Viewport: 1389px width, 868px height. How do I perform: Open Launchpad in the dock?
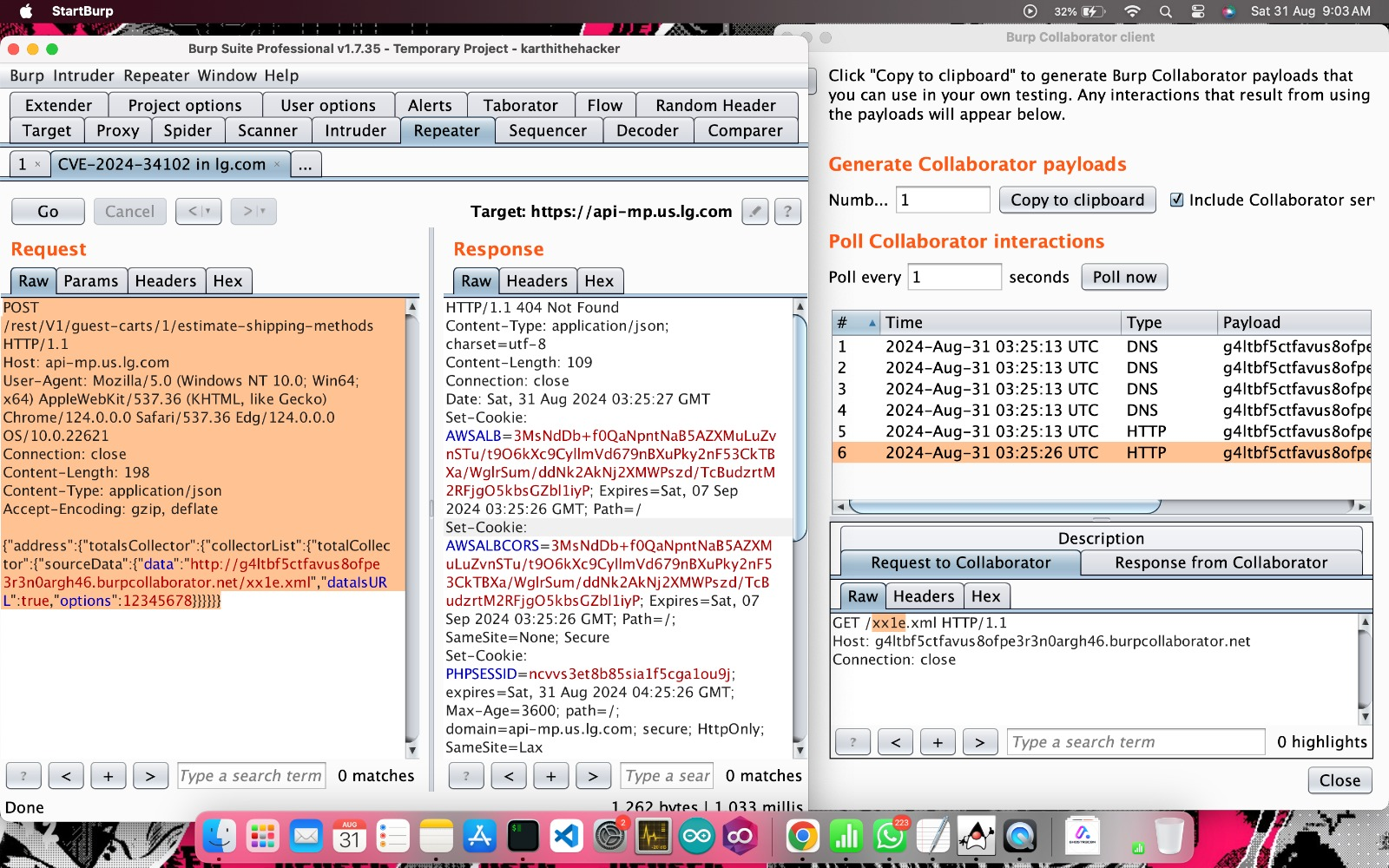[x=262, y=837]
